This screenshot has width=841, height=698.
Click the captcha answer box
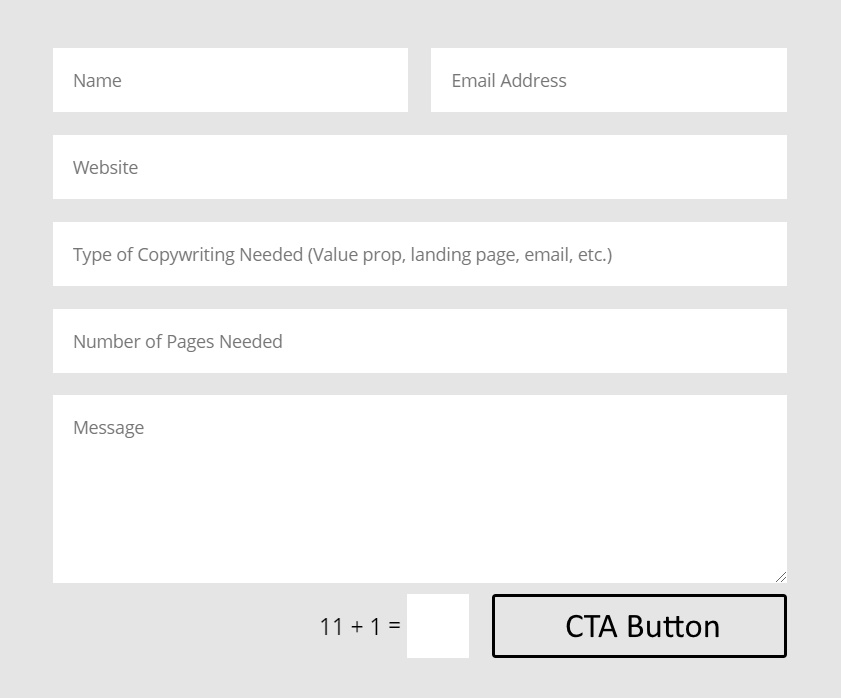[438, 626]
